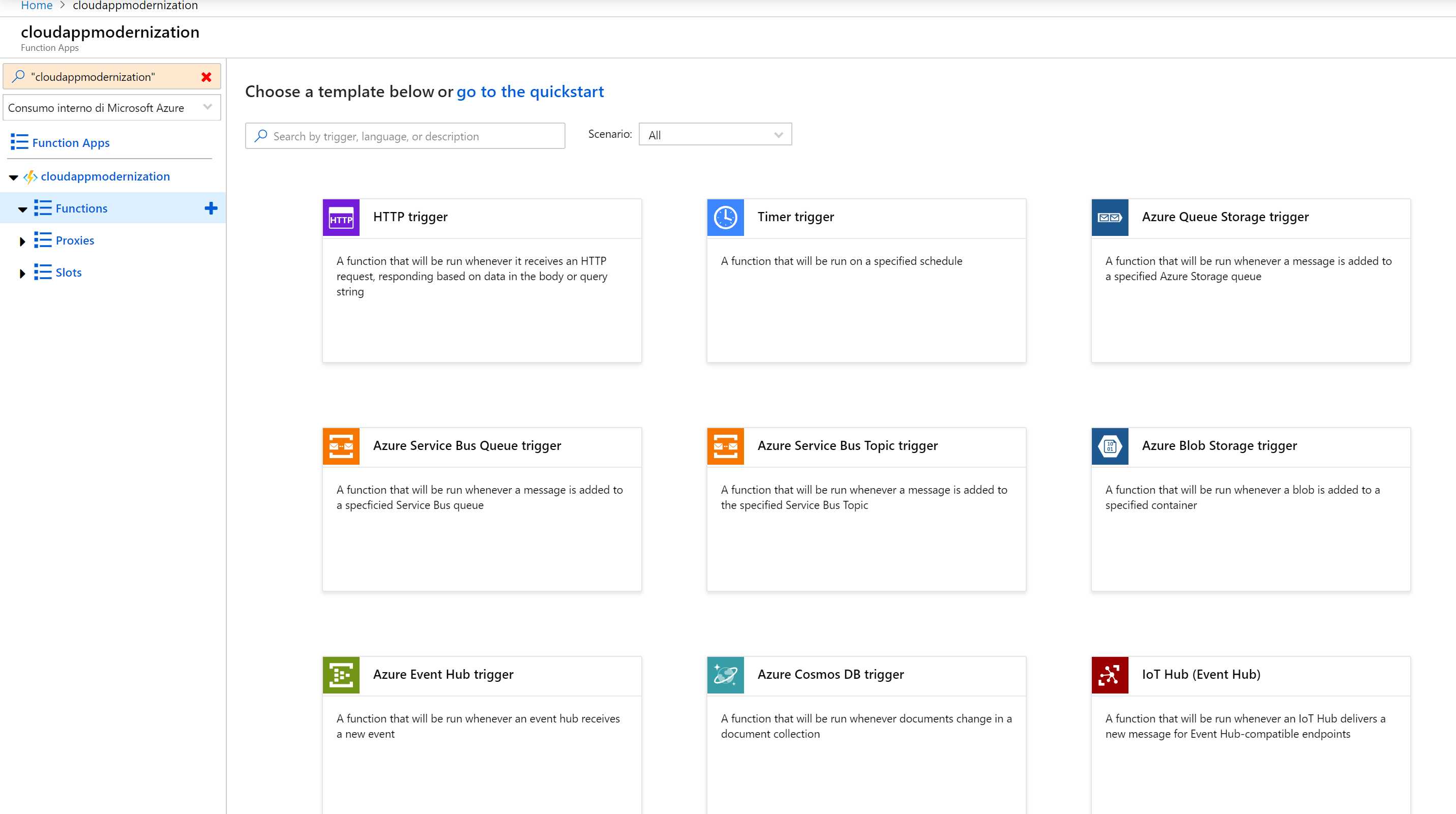Open the go to the quickstart link
This screenshot has width=1456, height=814.
point(529,92)
